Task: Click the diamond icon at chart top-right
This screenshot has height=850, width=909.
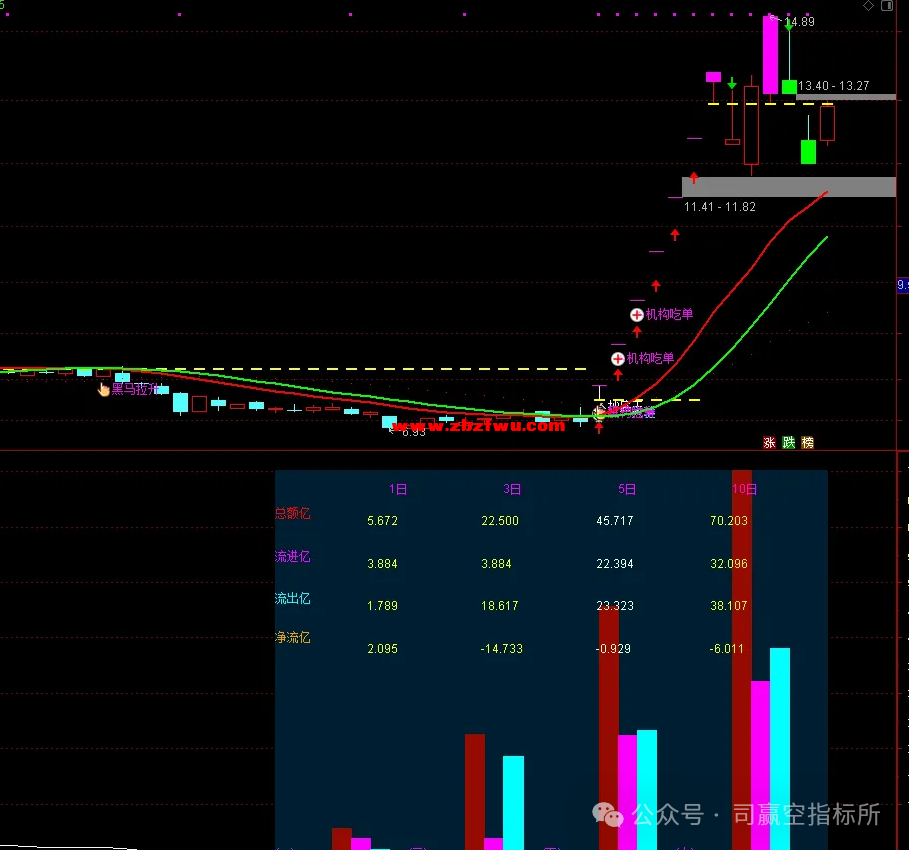Action: (868, 6)
